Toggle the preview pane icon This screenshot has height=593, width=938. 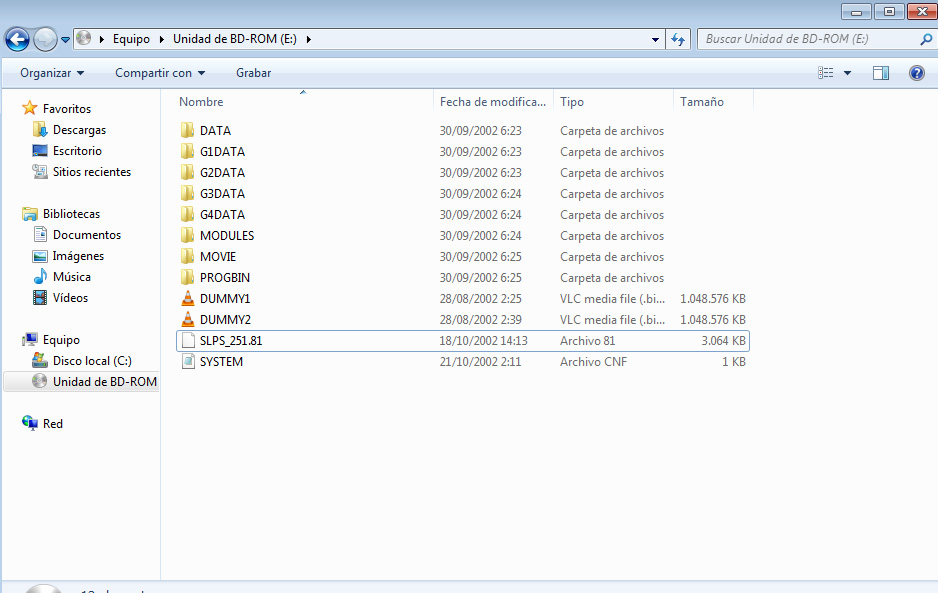[x=881, y=73]
